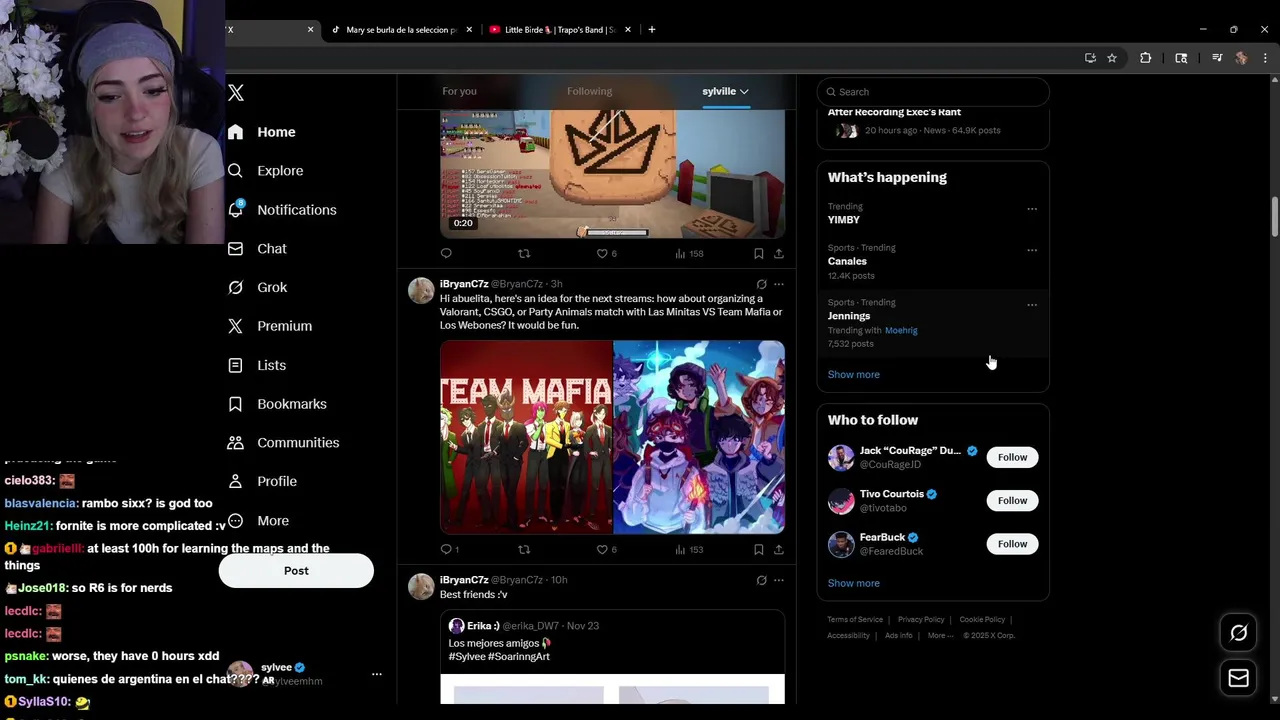Open the Privacy Policy link
1280x720 pixels.
coord(921,620)
